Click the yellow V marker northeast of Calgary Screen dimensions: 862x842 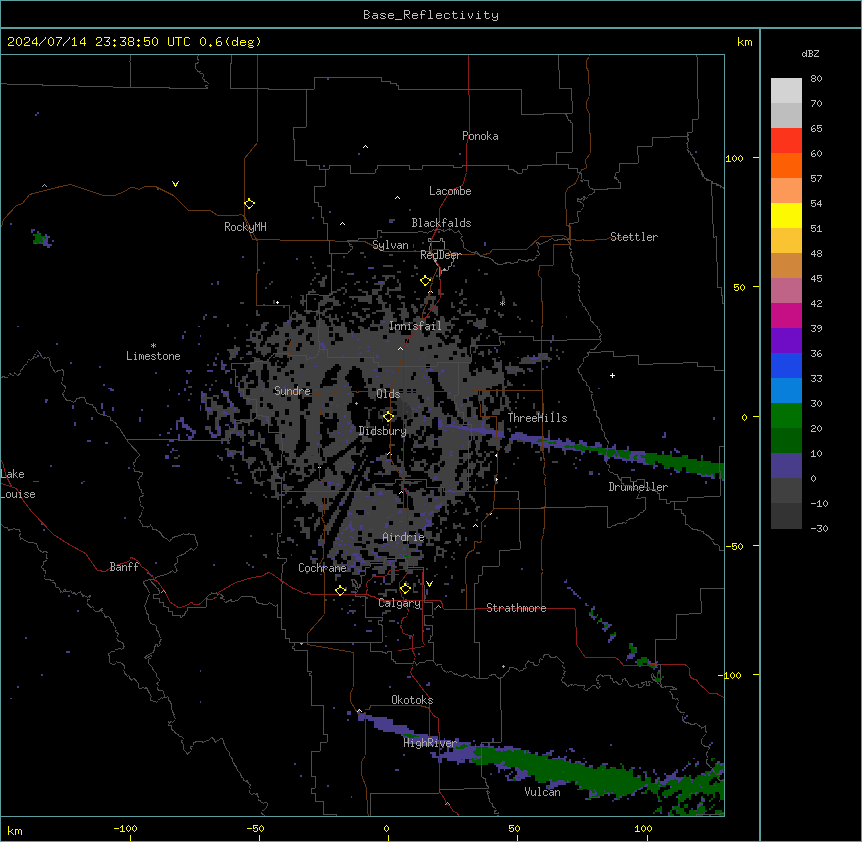point(429,584)
